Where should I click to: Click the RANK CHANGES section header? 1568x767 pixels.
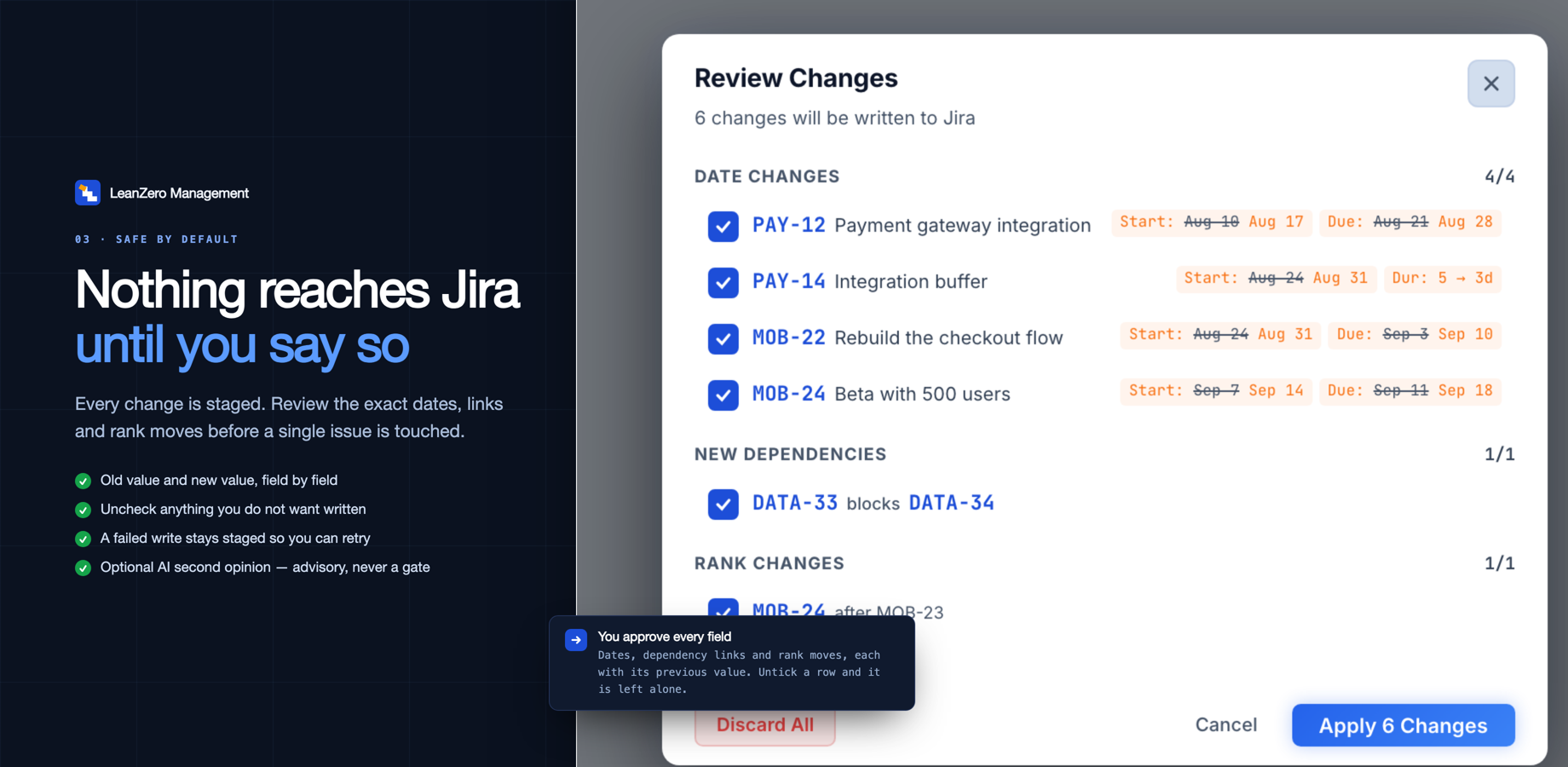(769, 563)
